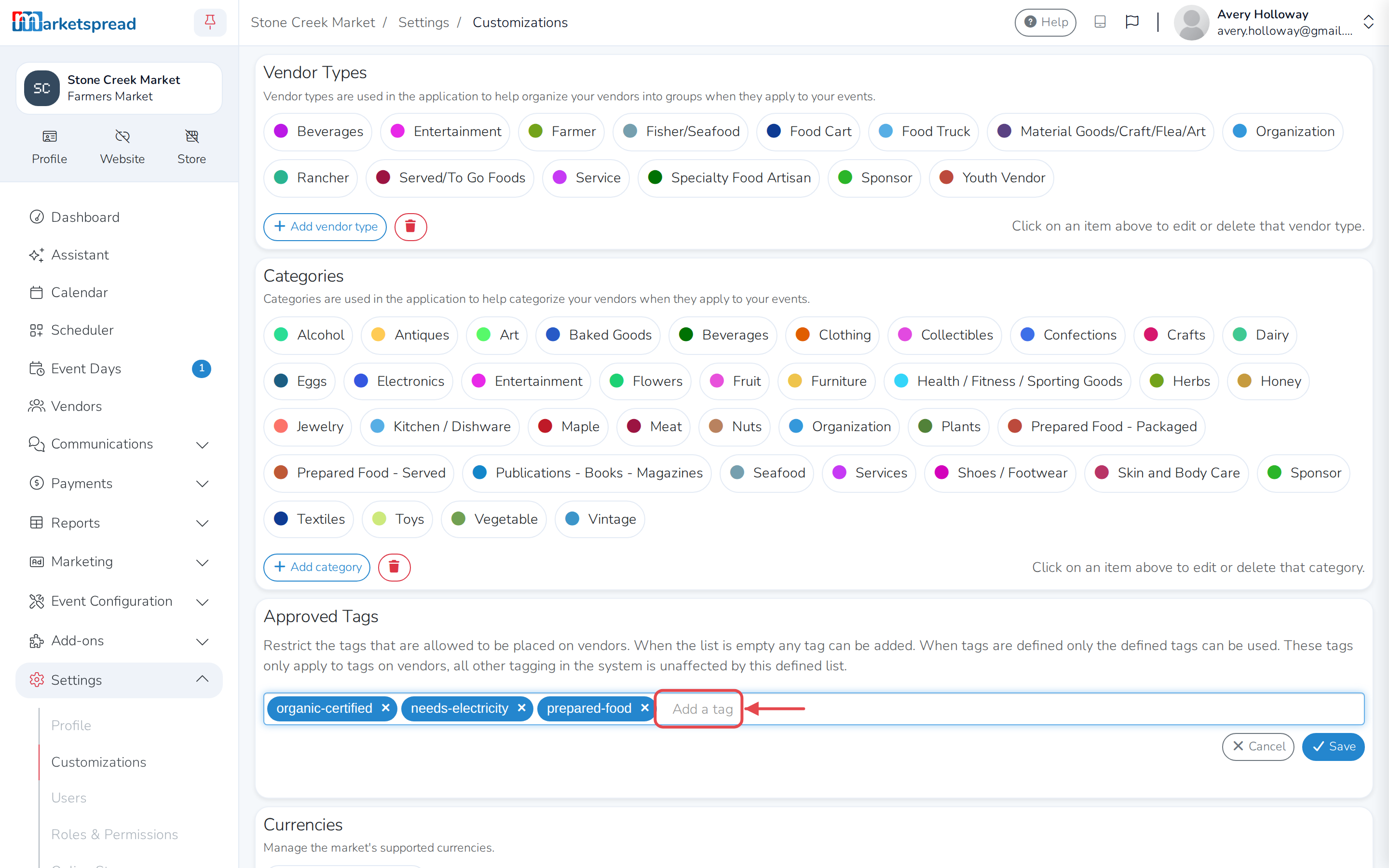Open Scheduler in the sidebar
Screen dimensions: 1389x868
(120, 330)
